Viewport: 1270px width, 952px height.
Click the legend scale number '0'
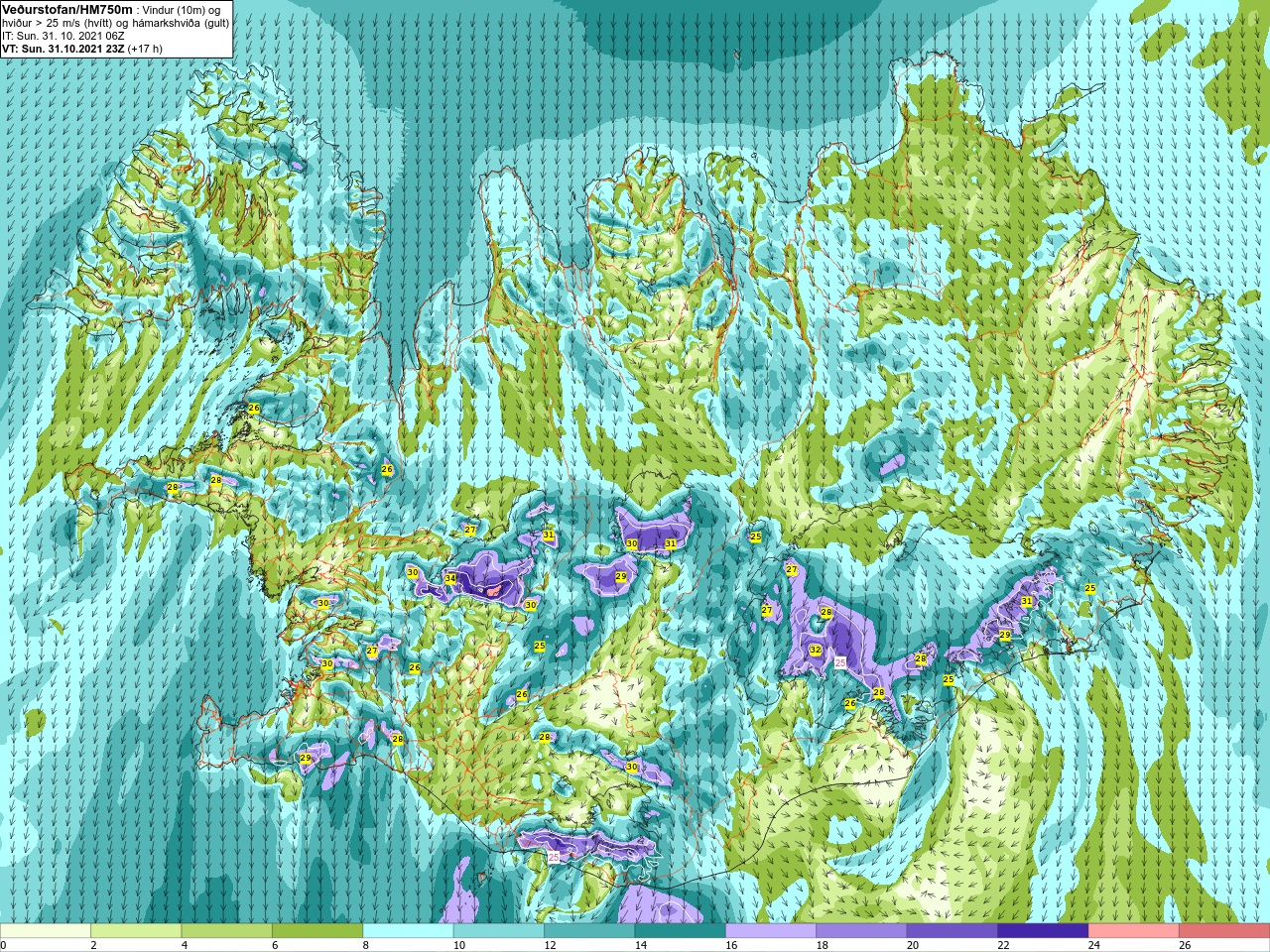[x=3, y=945]
